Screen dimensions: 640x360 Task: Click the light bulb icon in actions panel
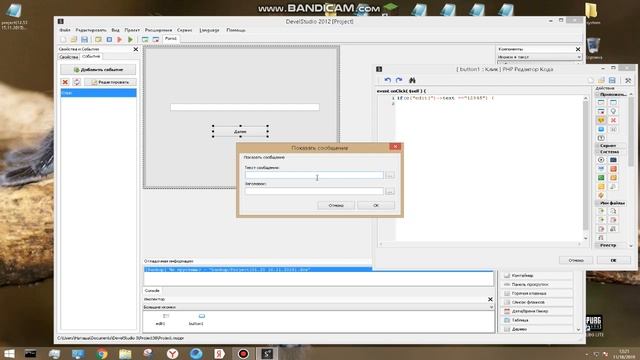coord(613,111)
